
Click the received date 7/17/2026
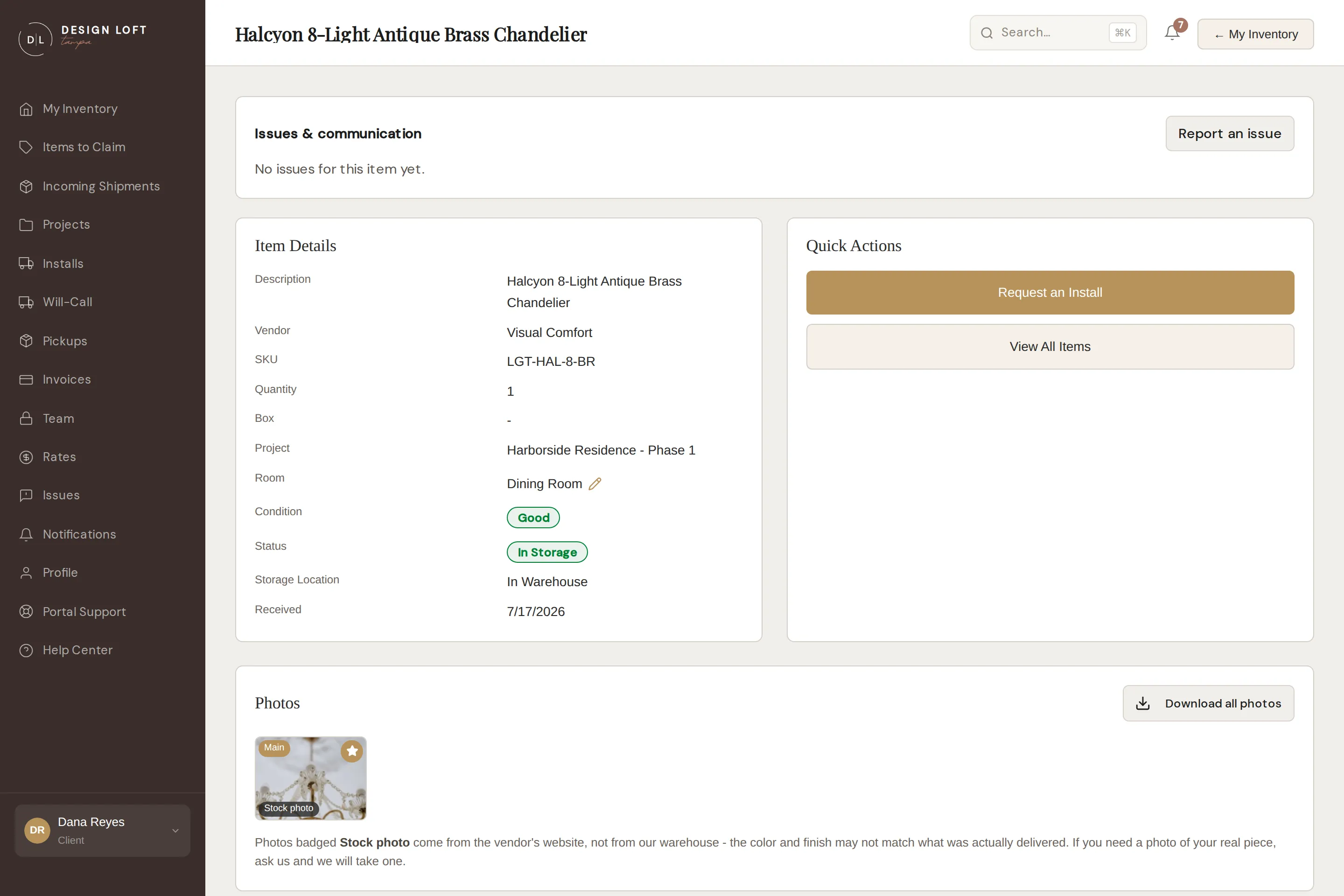coord(535,611)
